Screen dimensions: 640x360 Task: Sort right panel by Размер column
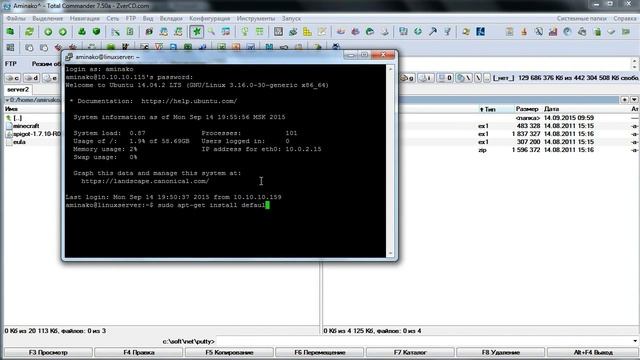[x=527, y=109]
